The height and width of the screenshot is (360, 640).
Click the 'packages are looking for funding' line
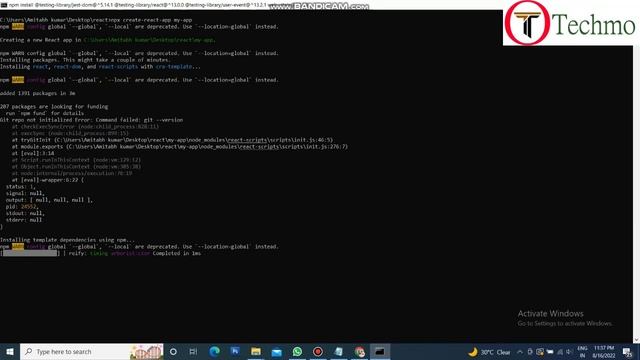point(54,107)
